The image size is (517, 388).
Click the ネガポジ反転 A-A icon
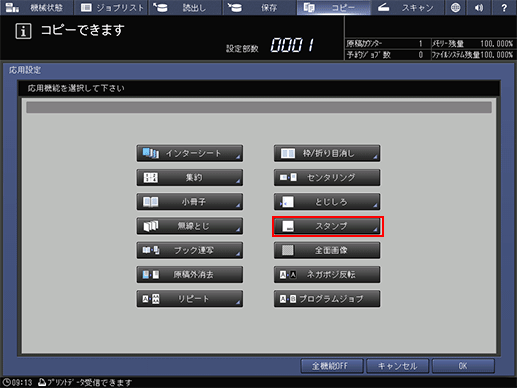point(288,275)
